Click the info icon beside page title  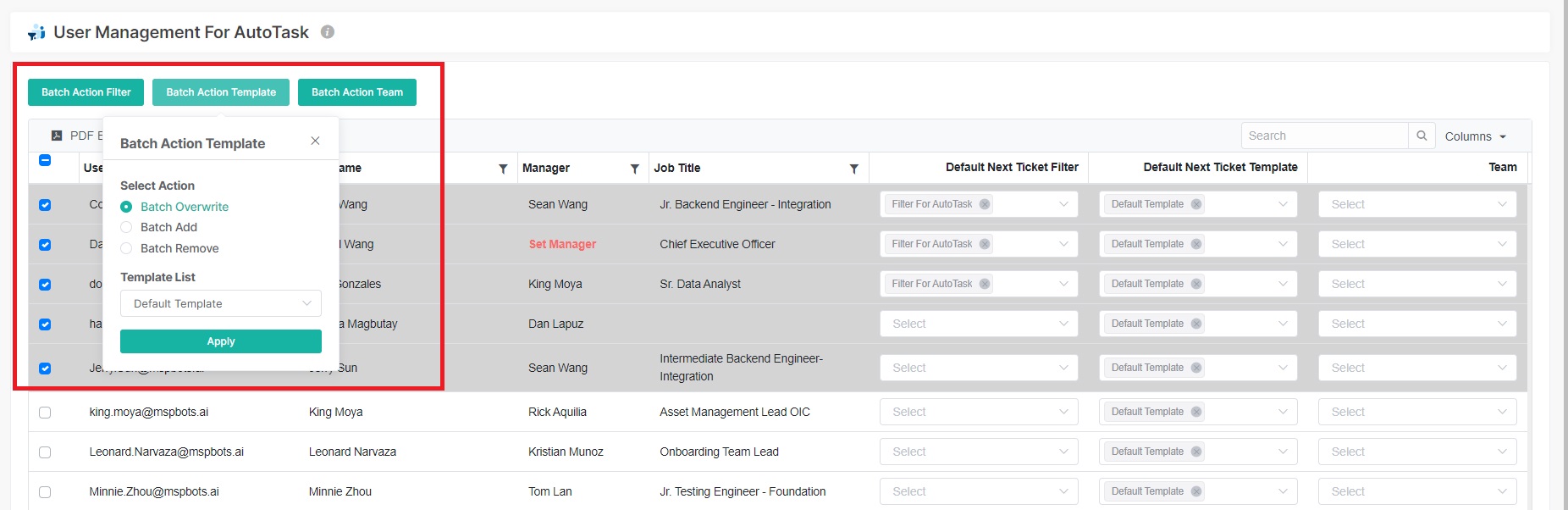[x=328, y=32]
